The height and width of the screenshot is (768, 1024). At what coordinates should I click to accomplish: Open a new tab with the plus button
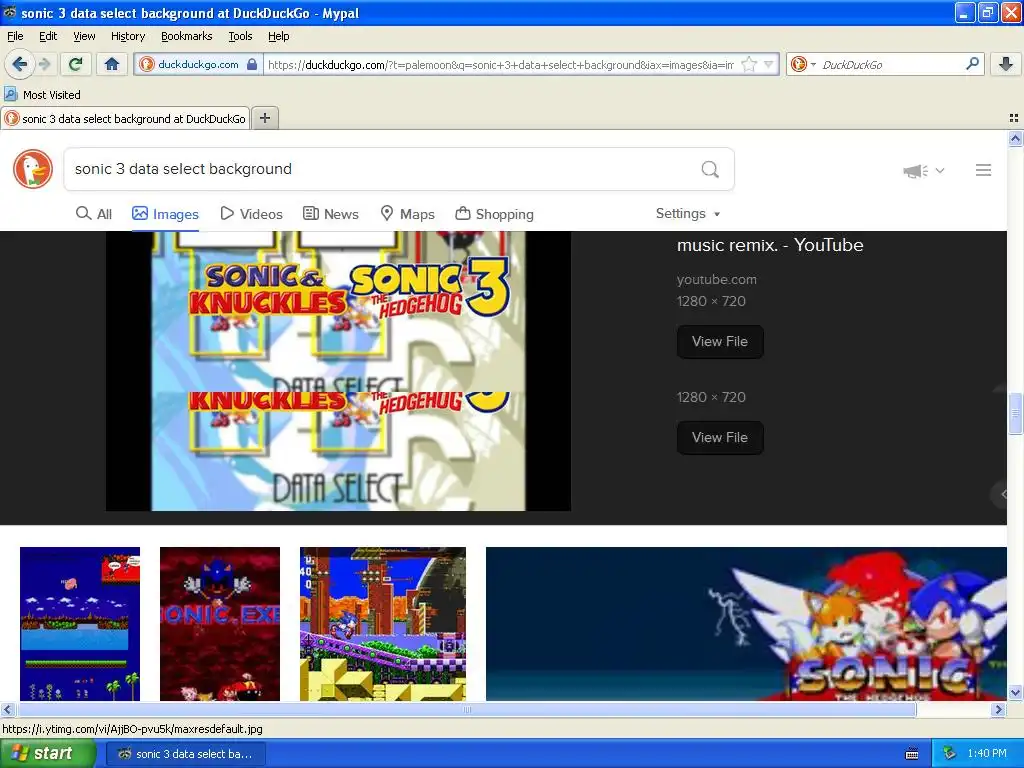tap(264, 118)
